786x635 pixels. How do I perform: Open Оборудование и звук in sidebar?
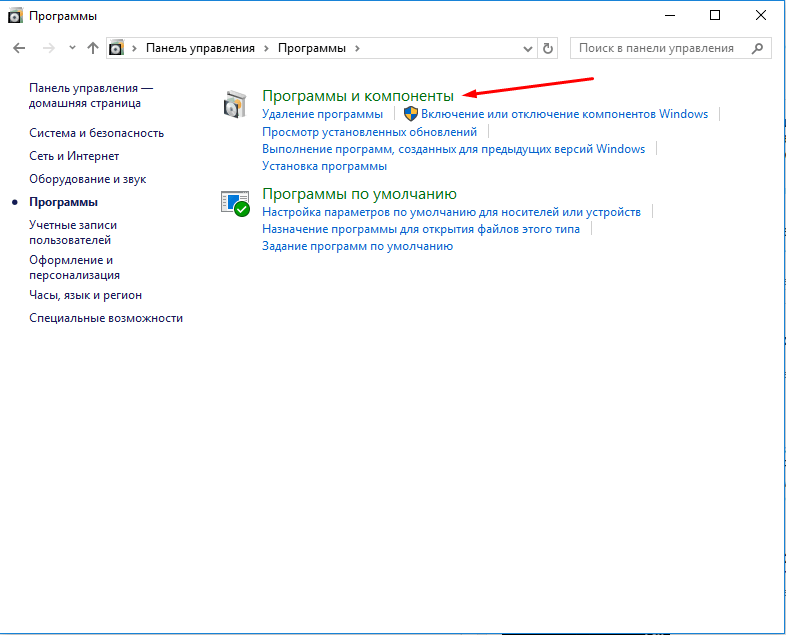click(88, 179)
